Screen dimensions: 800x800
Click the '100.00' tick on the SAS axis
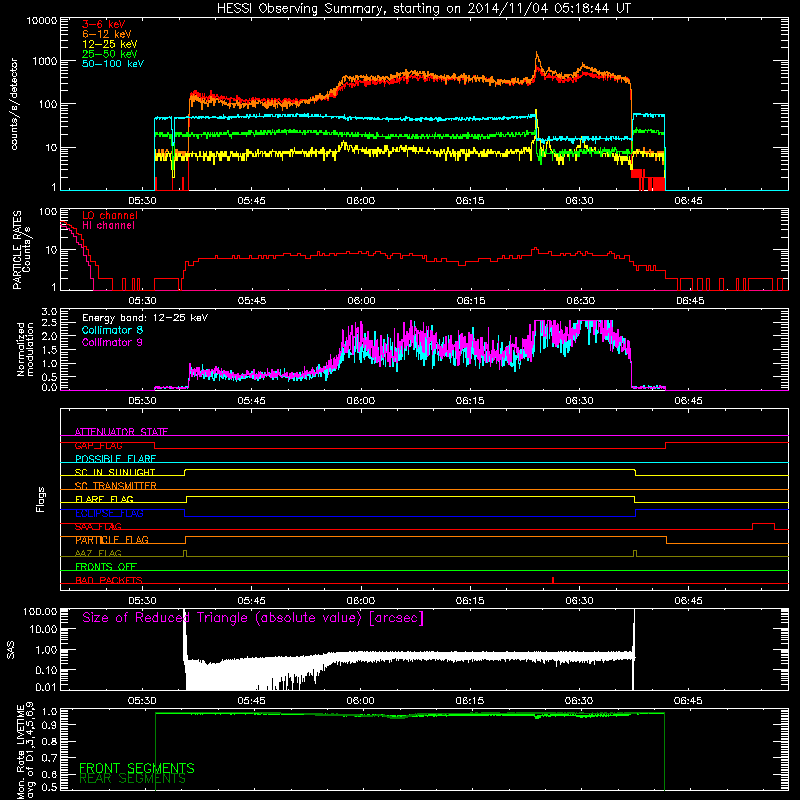(40, 611)
